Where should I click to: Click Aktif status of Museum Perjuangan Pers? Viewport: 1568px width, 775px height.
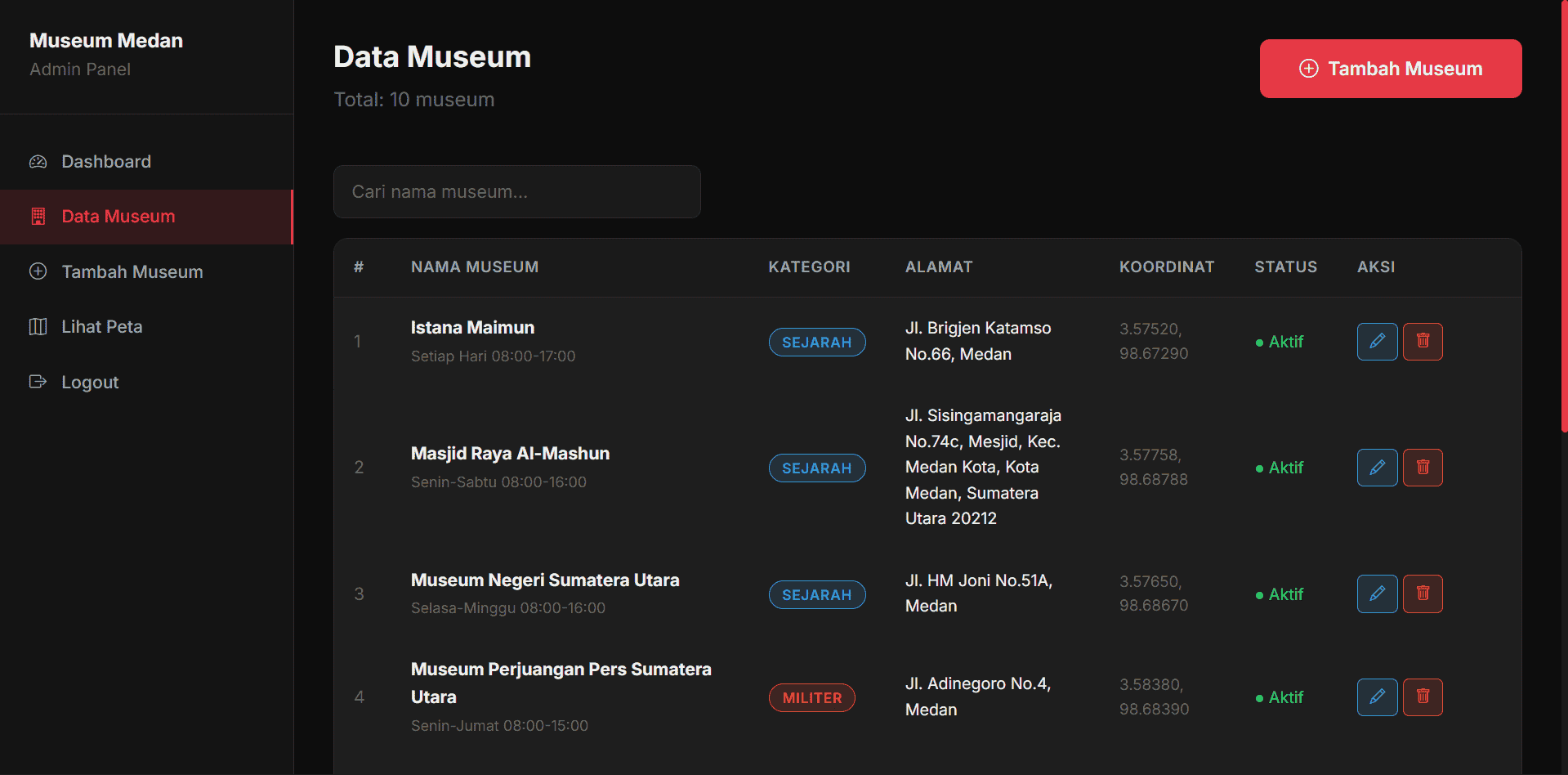click(x=1280, y=698)
